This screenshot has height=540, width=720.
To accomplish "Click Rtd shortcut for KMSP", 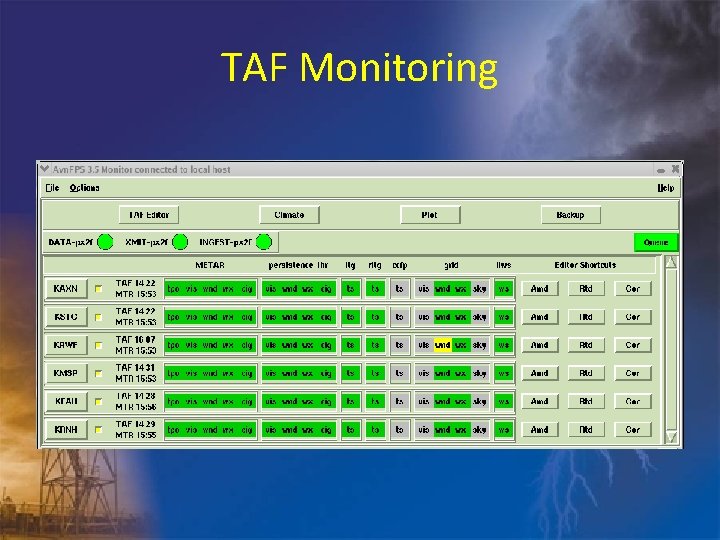I will (586, 373).
